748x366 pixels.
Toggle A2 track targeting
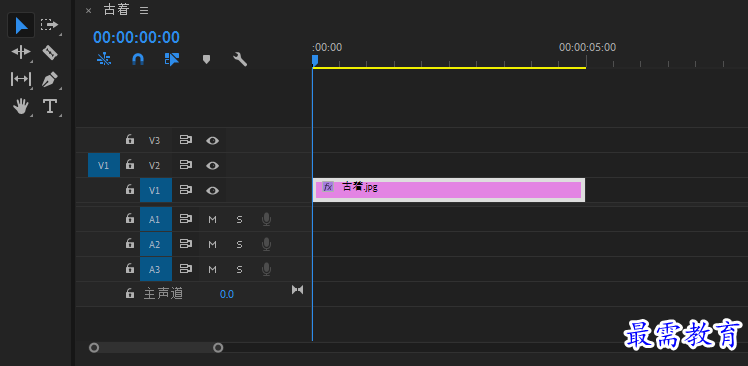[x=156, y=244]
